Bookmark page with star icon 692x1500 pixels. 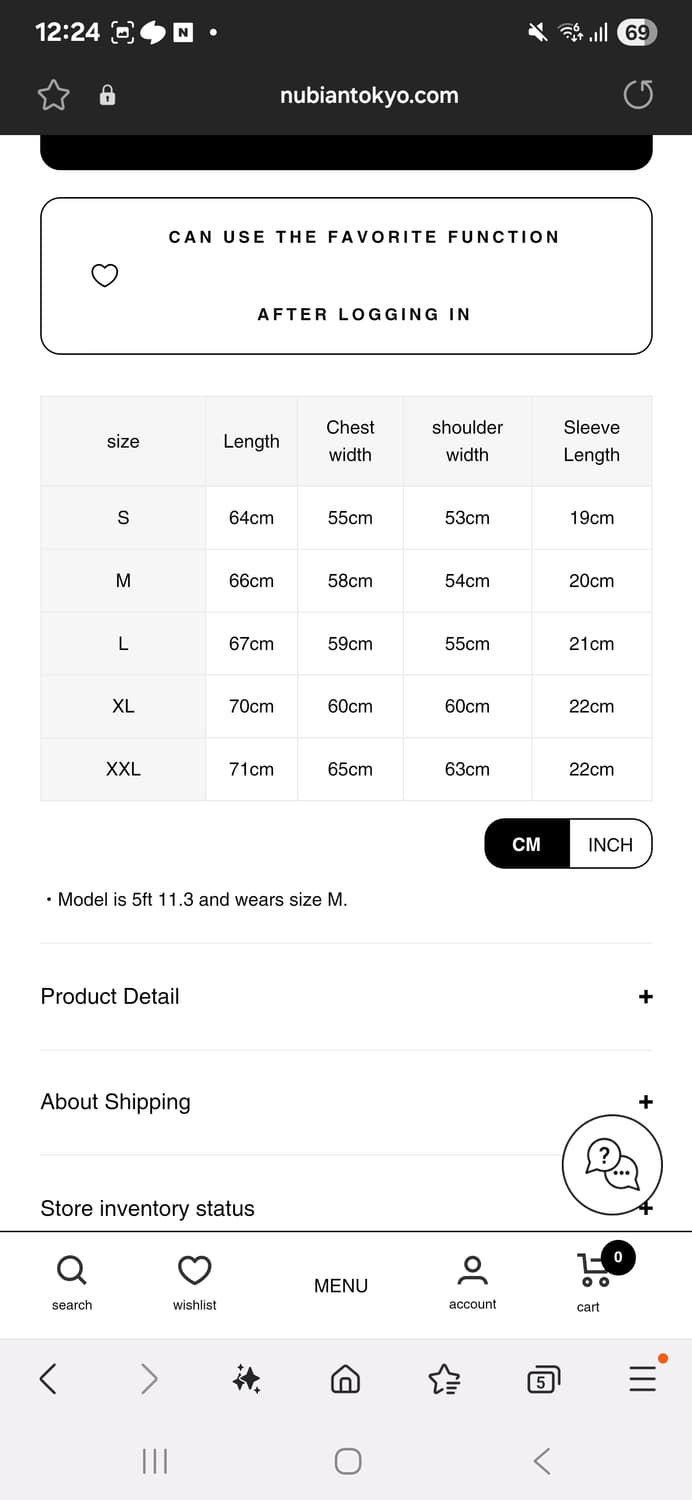pos(54,95)
